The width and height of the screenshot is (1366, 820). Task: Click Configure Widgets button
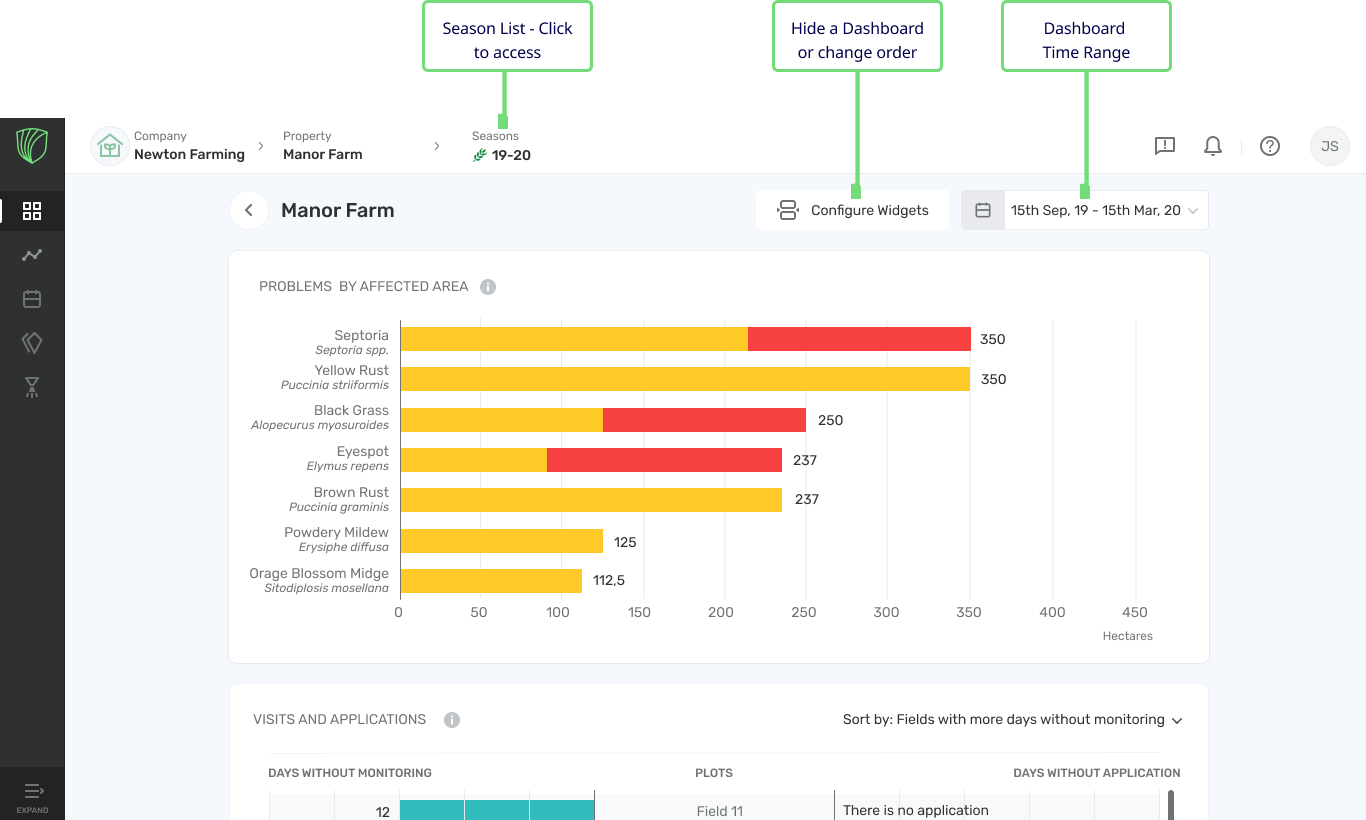click(x=852, y=211)
